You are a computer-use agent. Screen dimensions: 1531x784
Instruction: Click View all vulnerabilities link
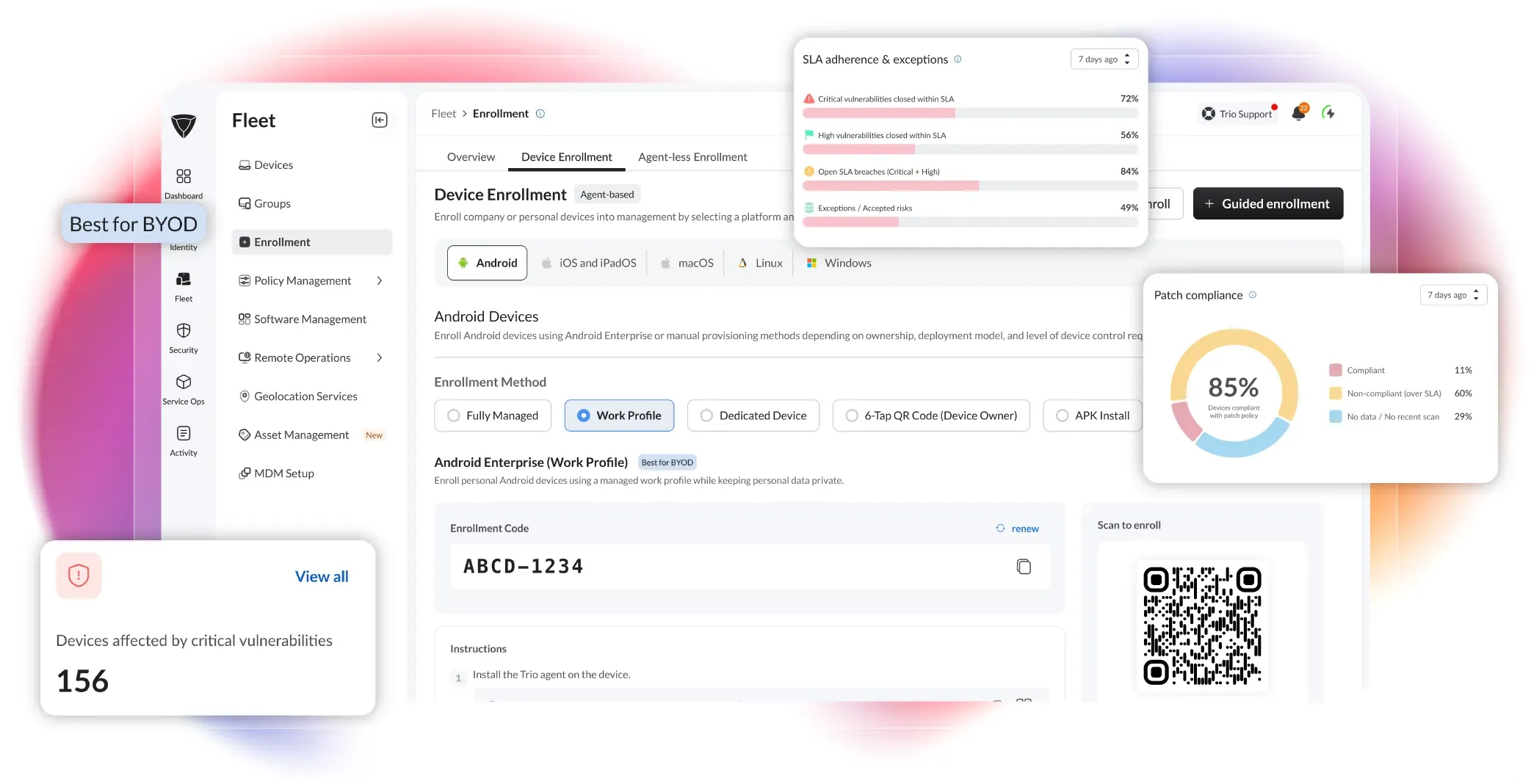322,576
